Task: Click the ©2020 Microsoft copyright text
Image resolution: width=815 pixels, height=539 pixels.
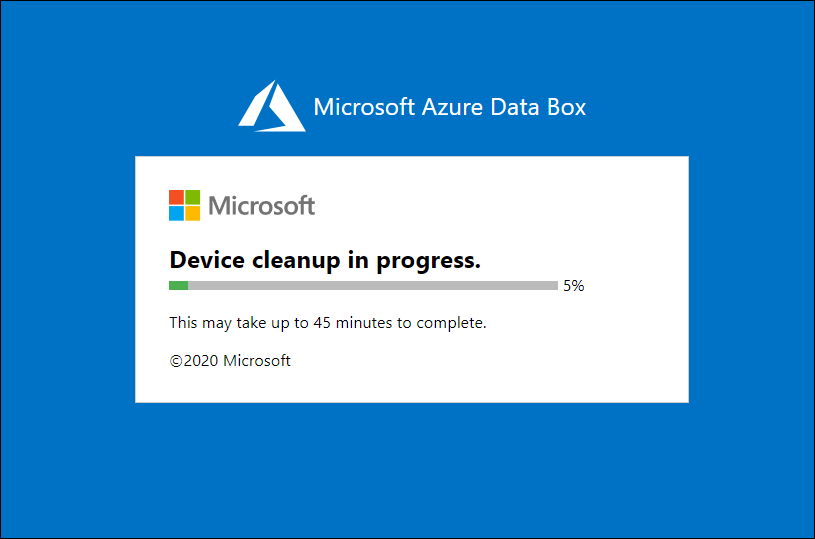Action: (x=230, y=361)
